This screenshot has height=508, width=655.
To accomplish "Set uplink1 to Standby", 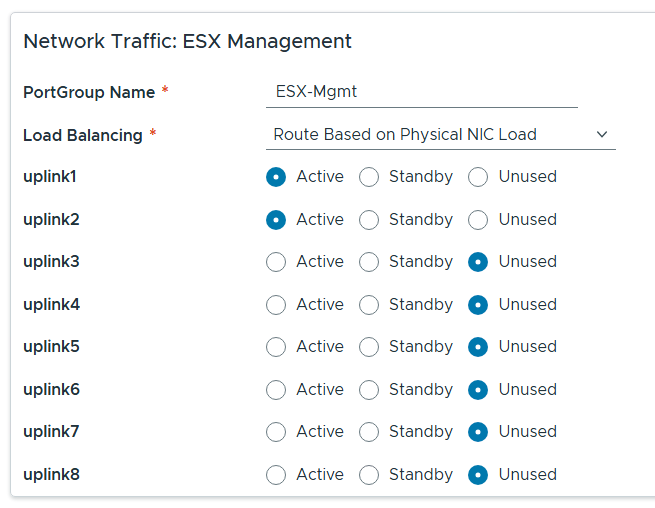I will [x=369, y=177].
